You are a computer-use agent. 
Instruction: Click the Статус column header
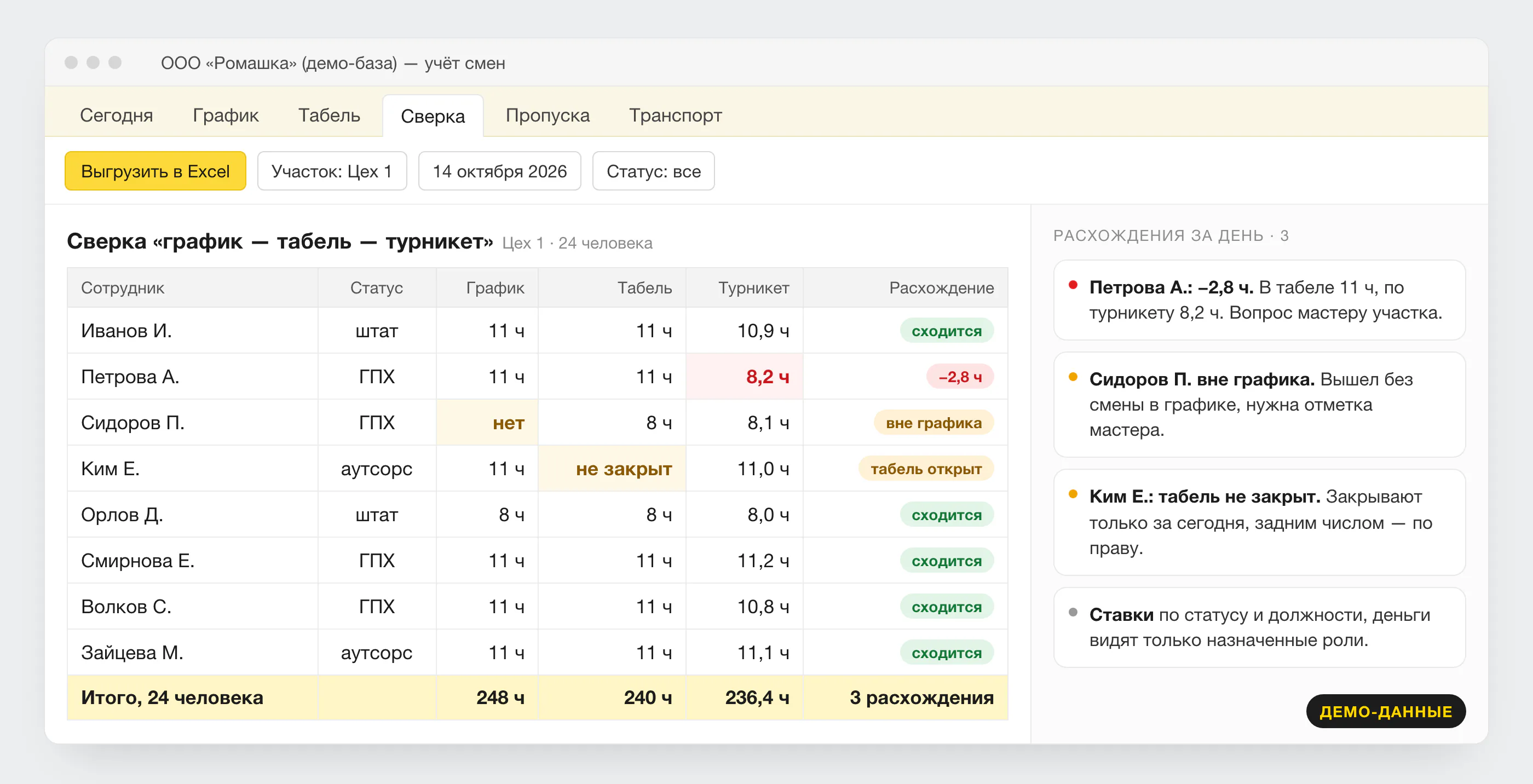point(377,287)
